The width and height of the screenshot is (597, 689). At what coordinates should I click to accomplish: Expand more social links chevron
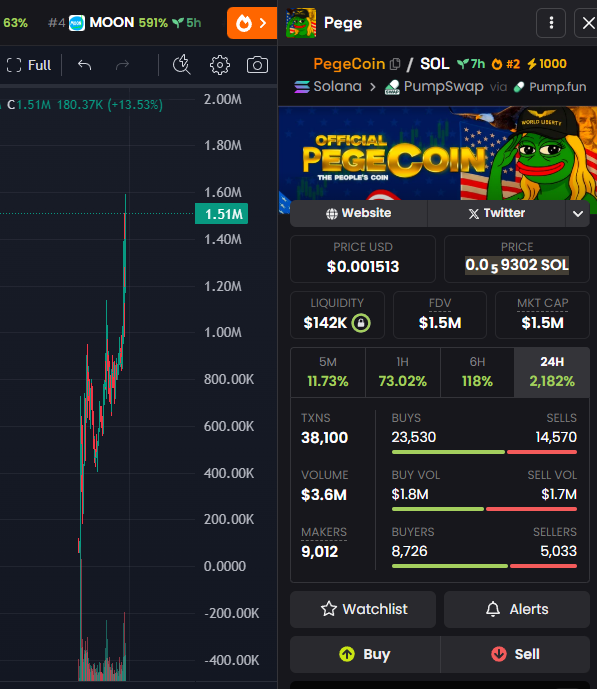pyautogui.click(x=578, y=214)
